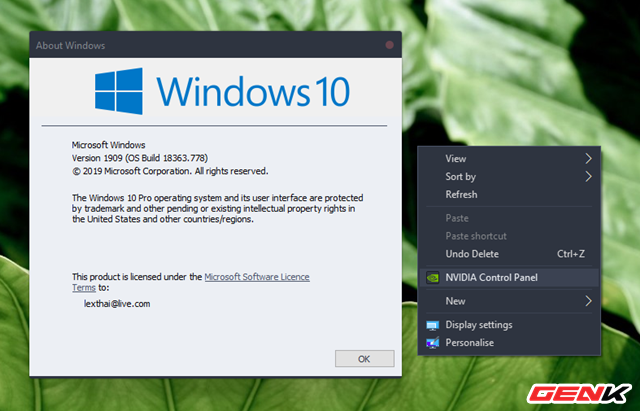The width and height of the screenshot is (640, 411).
Task: Click the Version 1909 build text line
Action: point(155,157)
